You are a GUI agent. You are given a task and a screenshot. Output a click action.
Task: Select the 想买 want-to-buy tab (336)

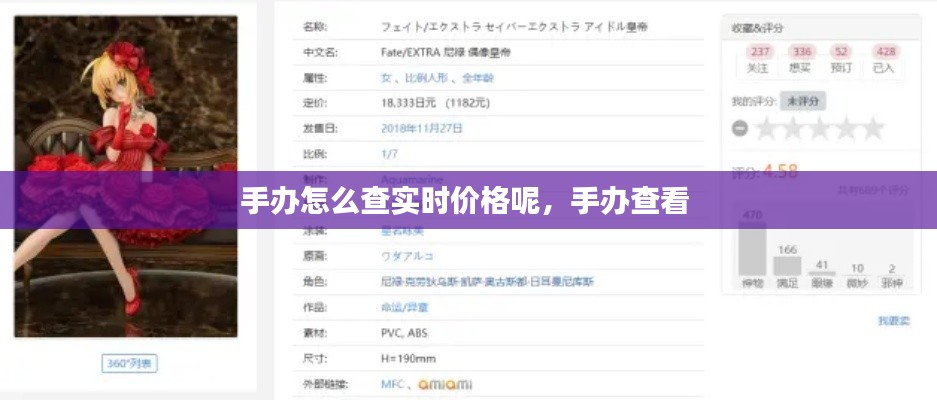pyautogui.click(x=800, y=60)
